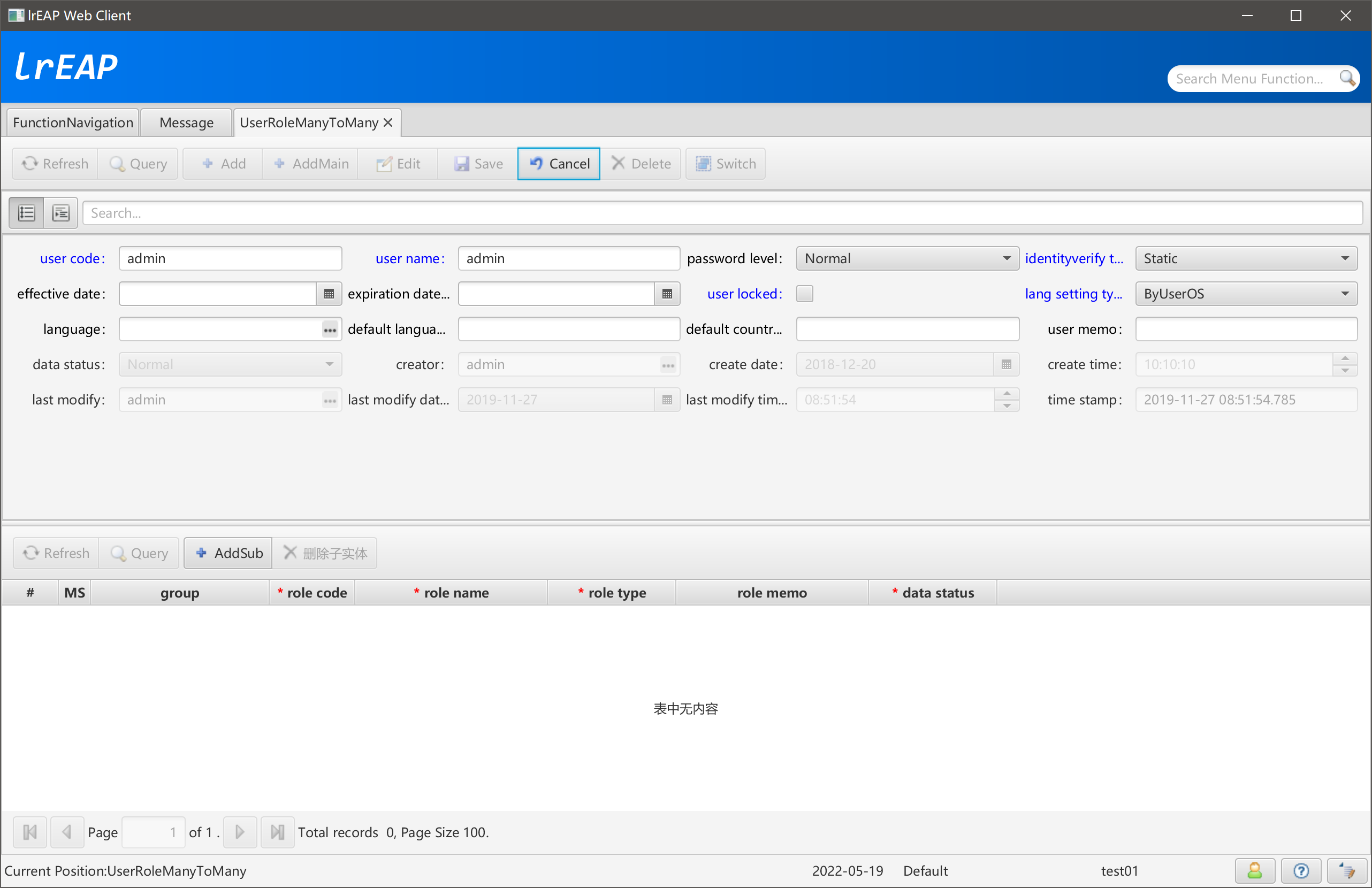Click the Cancel button
The width and height of the screenshot is (1372, 888).
click(x=559, y=164)
